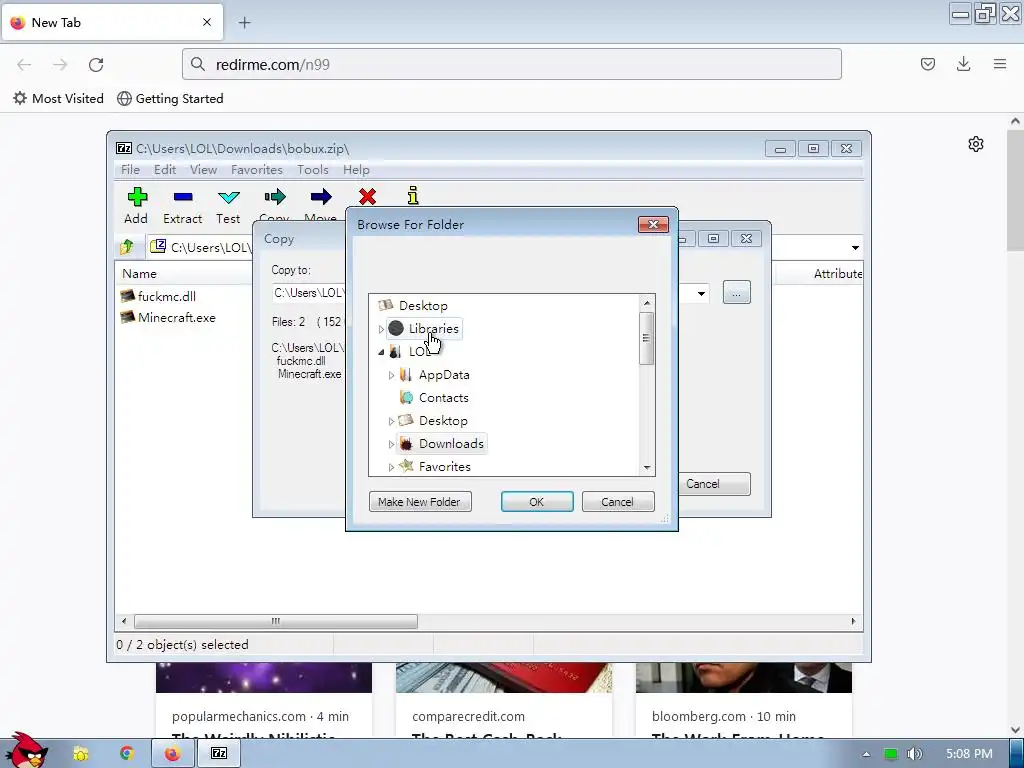Expand the Downloads folder node
This screenshot has height=768, width=1024.
(x=391, y=444)
